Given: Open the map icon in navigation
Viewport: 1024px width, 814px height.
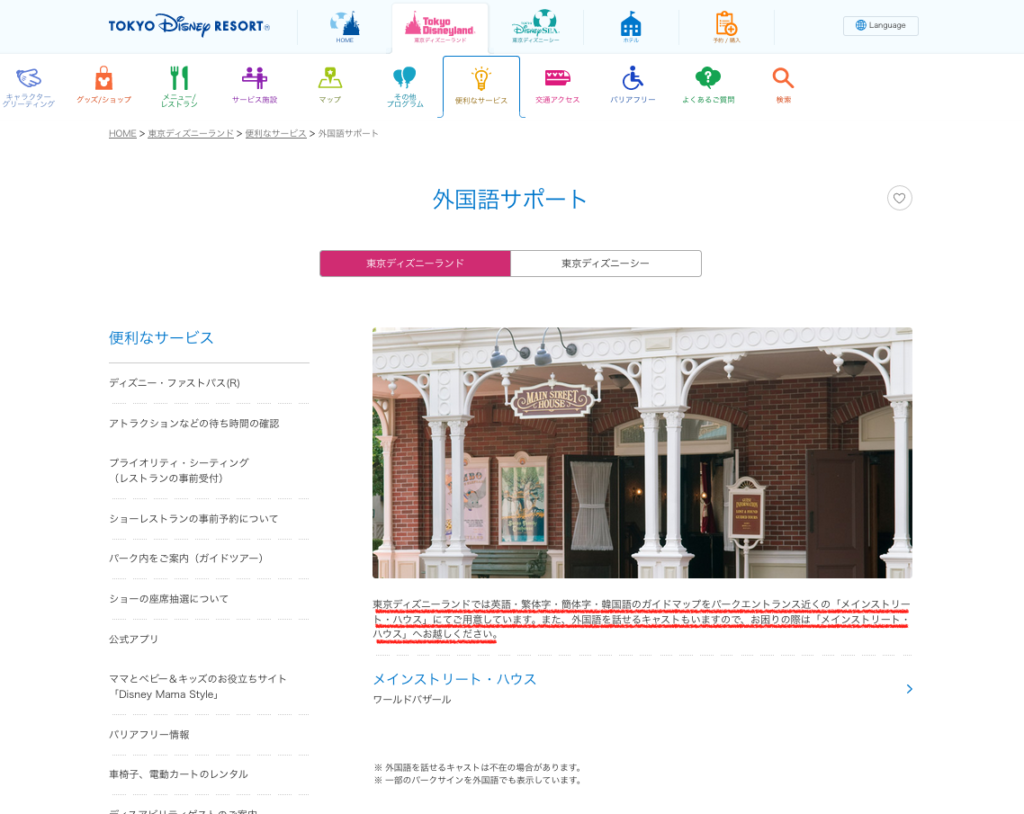Looking at the screenshot, I should tap(330, 79).
